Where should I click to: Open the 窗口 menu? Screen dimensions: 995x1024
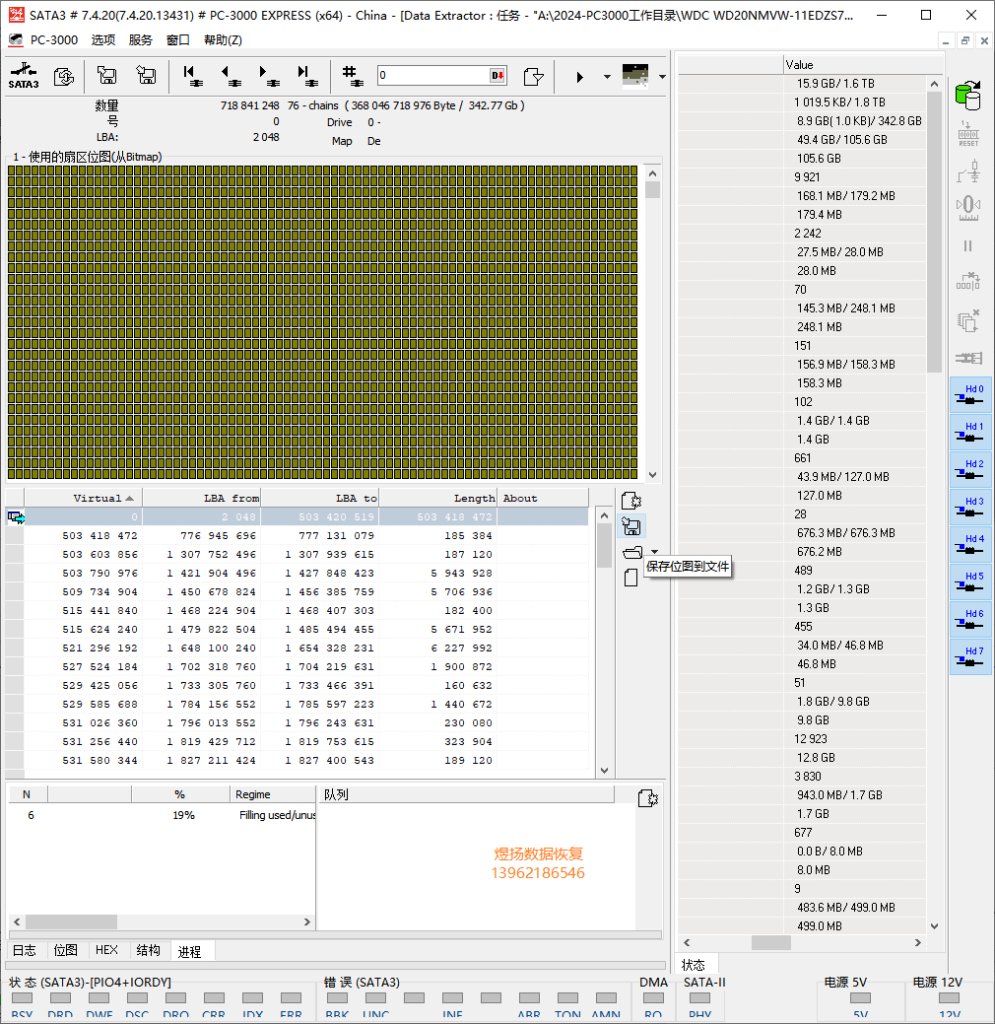click(178, 40)
